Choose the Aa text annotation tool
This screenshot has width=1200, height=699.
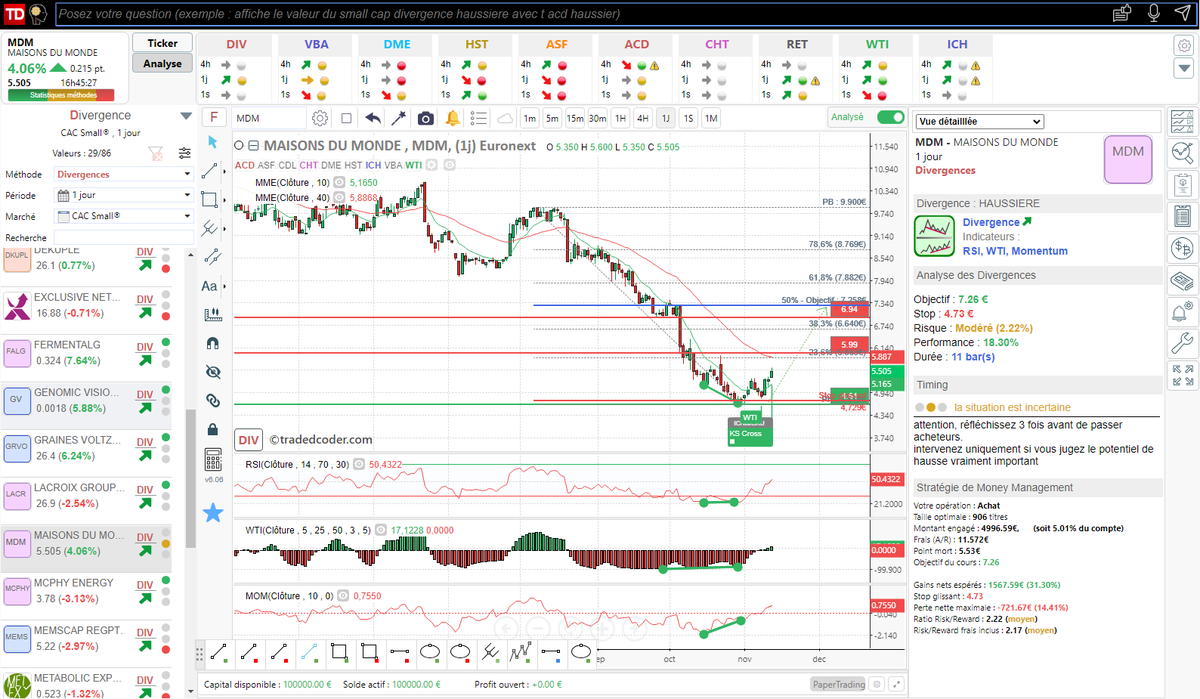[x=210, y=286]
